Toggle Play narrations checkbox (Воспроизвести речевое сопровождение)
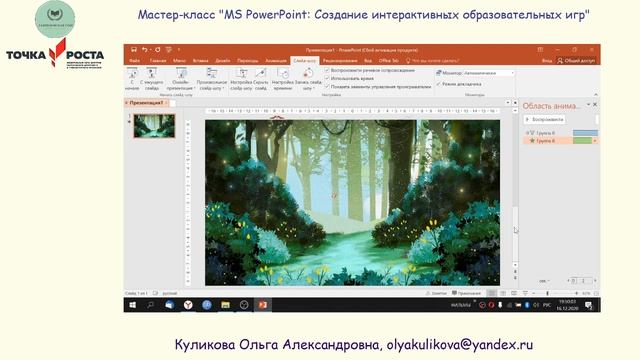Screen dimensions: 640x360 click(327, 70)
